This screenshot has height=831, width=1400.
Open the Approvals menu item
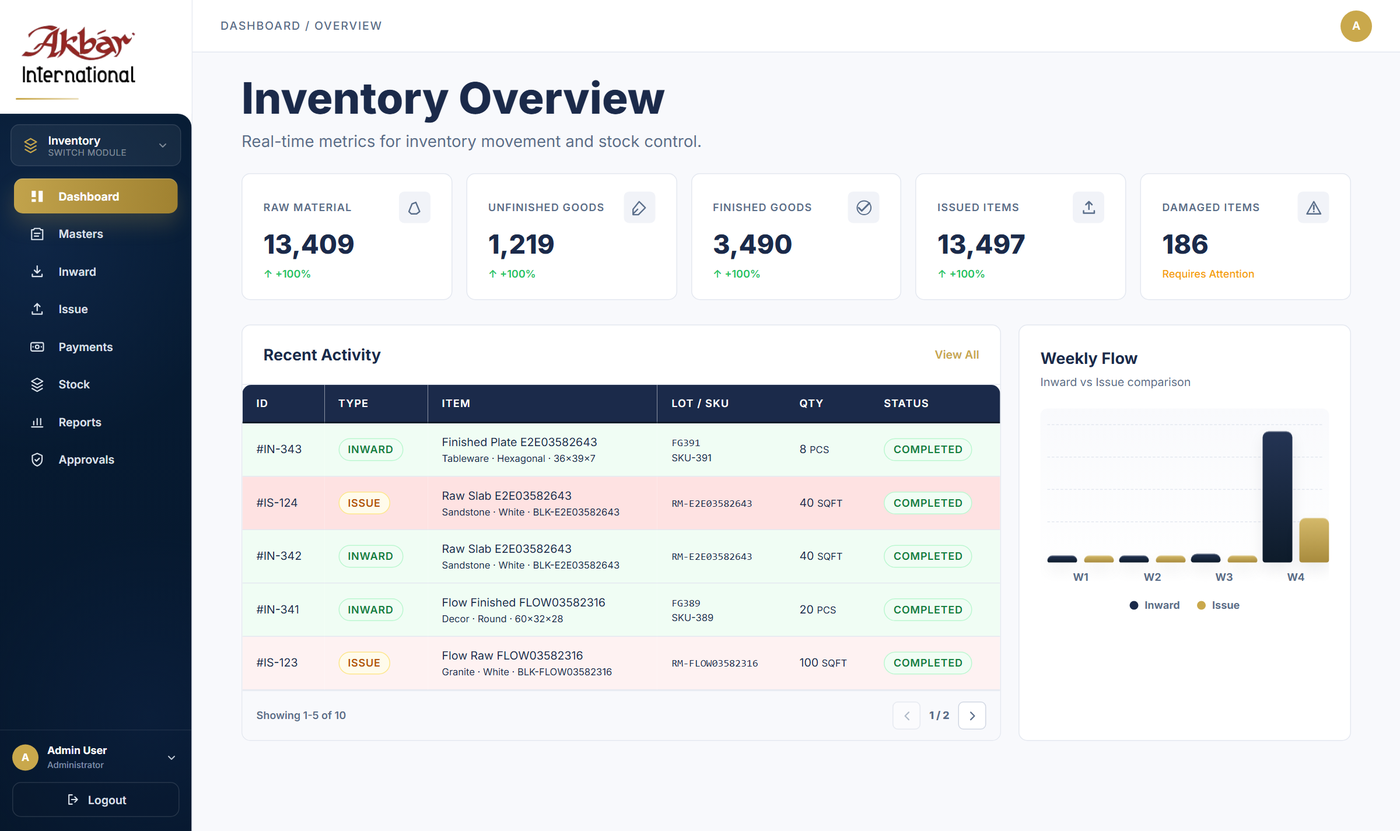(96, 460)
